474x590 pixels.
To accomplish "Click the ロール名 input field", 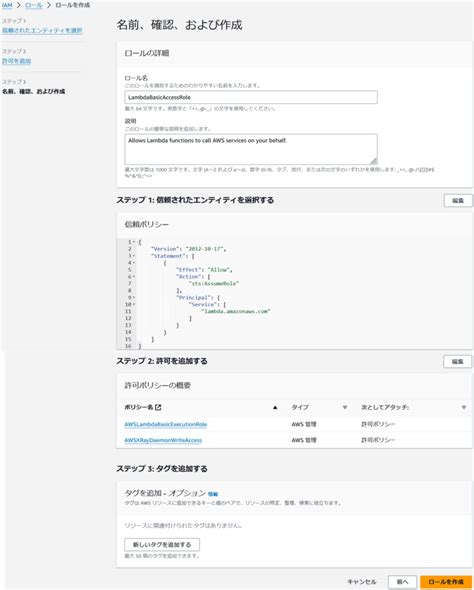I will 251,97.
